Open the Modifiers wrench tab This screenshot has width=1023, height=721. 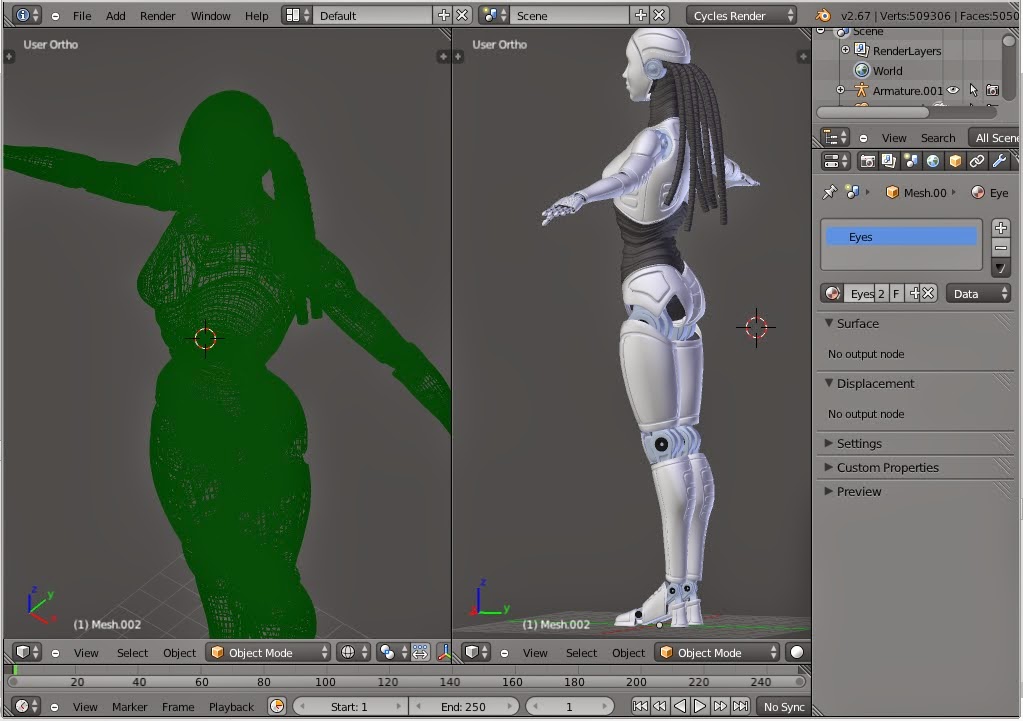999,161
